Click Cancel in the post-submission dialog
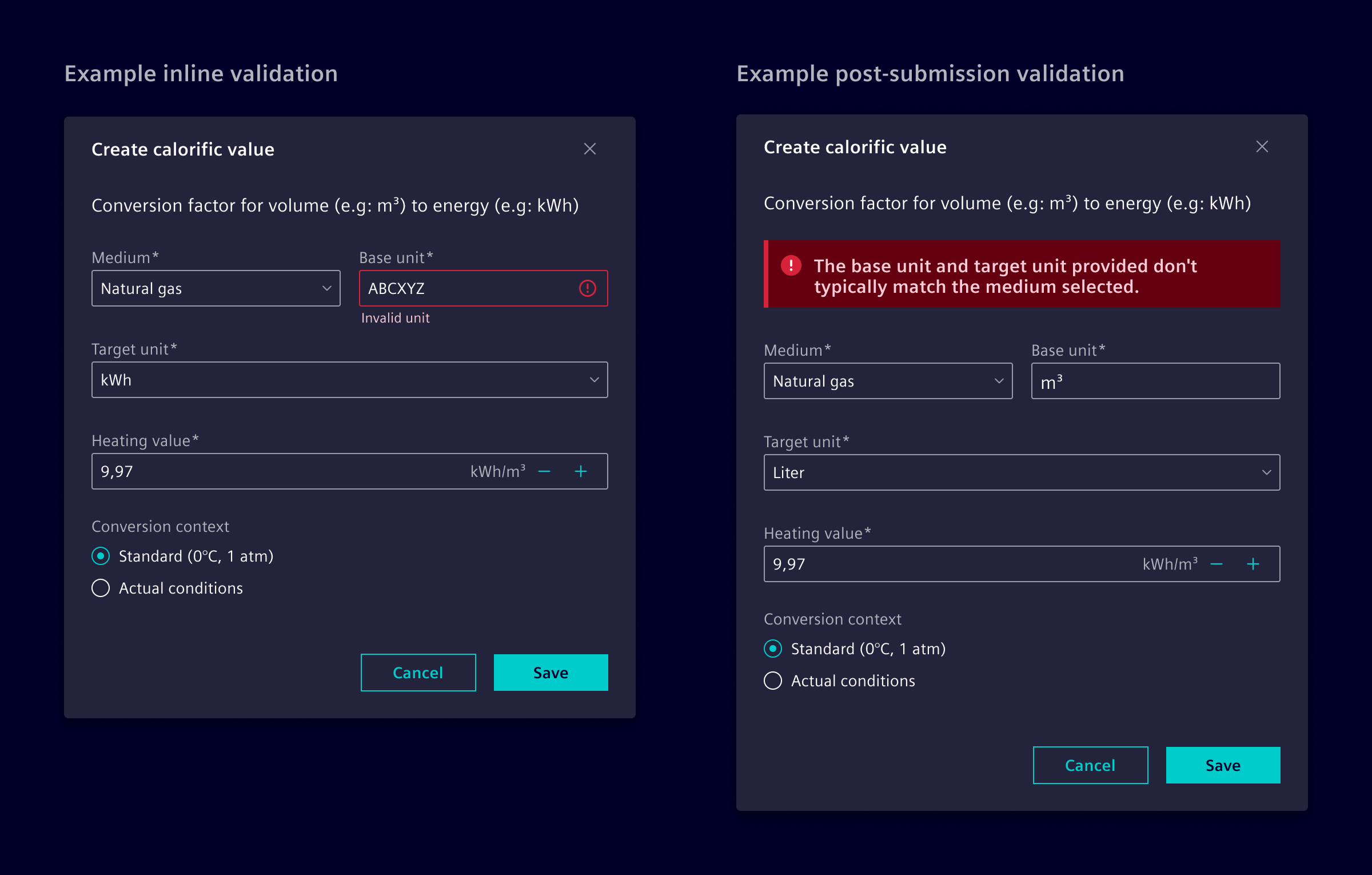Image resolution: width=1372 pixels, height=875 pixels. (x=1090, y=765)
